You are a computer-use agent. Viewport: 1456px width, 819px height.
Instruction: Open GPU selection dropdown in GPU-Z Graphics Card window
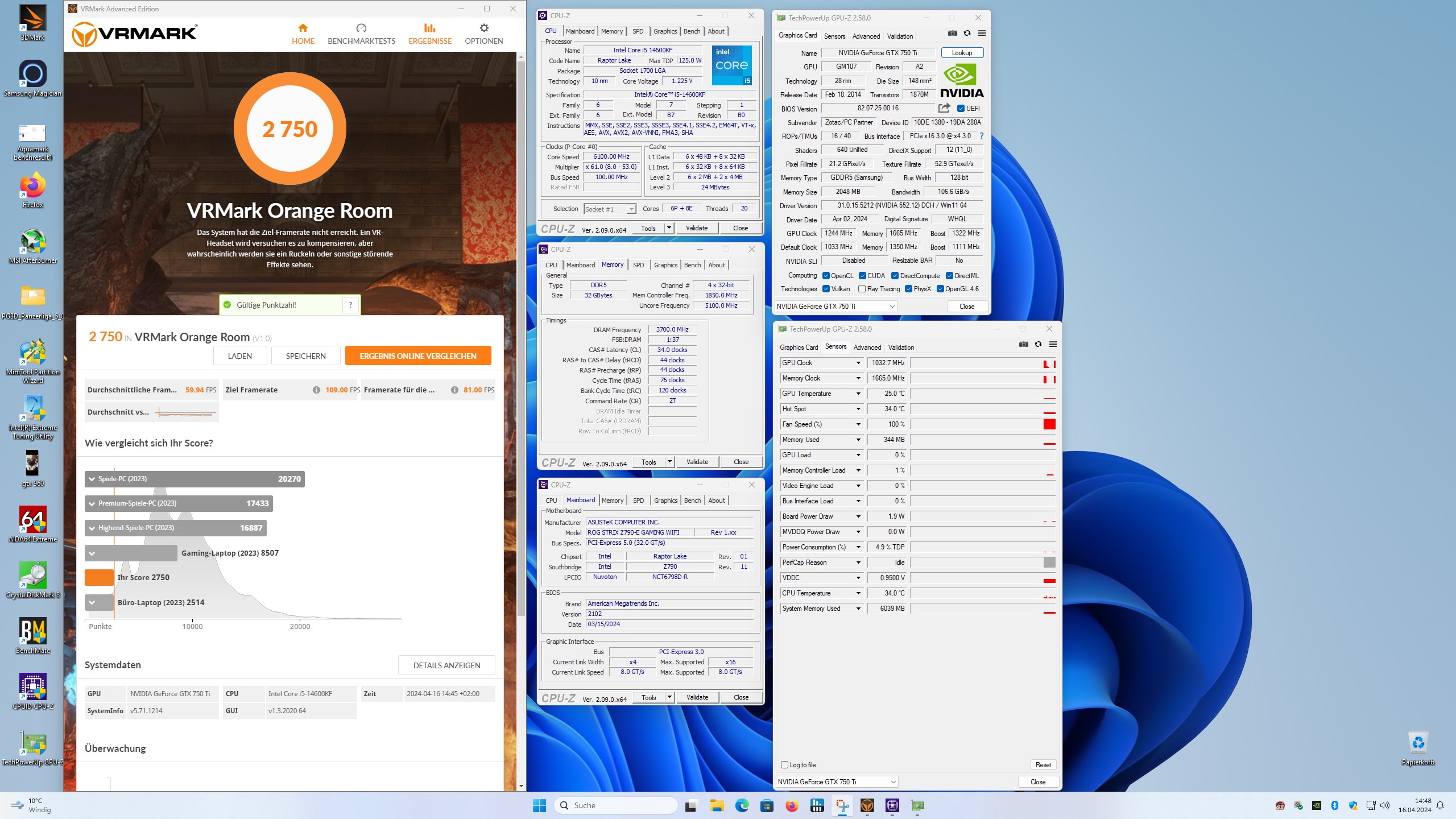pos(835,307)
